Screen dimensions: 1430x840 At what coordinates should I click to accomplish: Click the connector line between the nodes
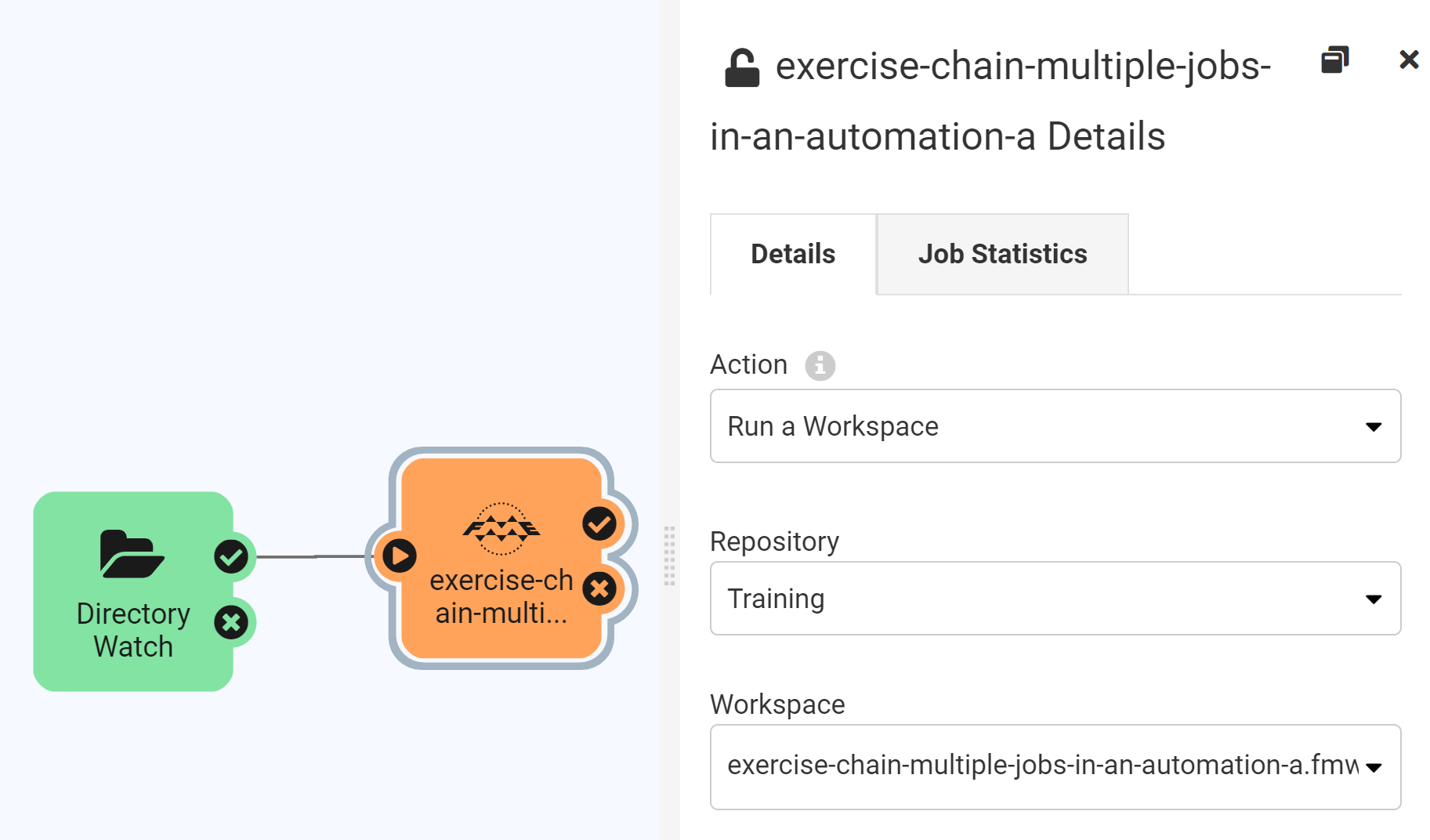pos(312,556)
